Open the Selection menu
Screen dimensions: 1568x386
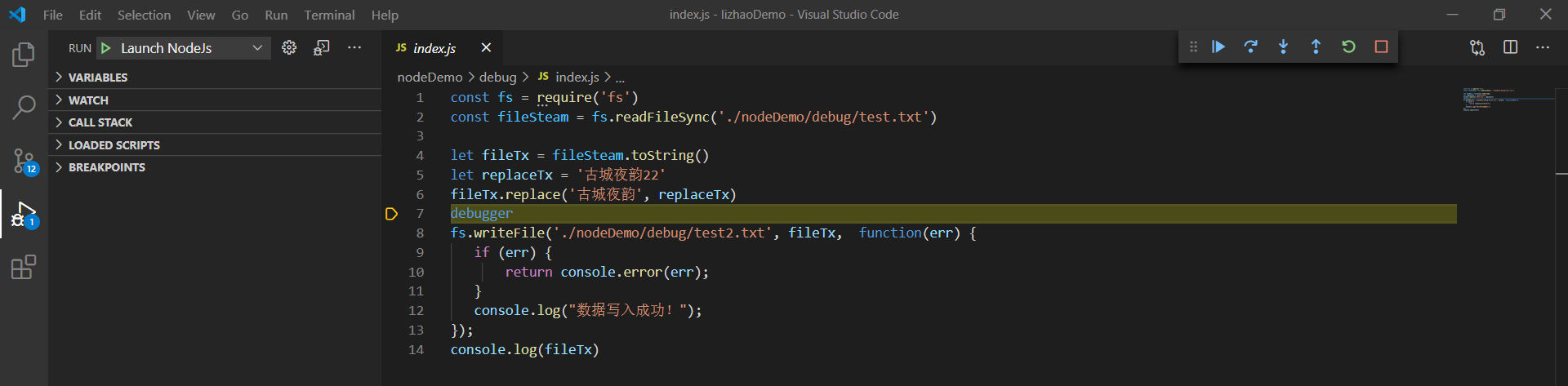pyautogui.click(x=144, y=15)
